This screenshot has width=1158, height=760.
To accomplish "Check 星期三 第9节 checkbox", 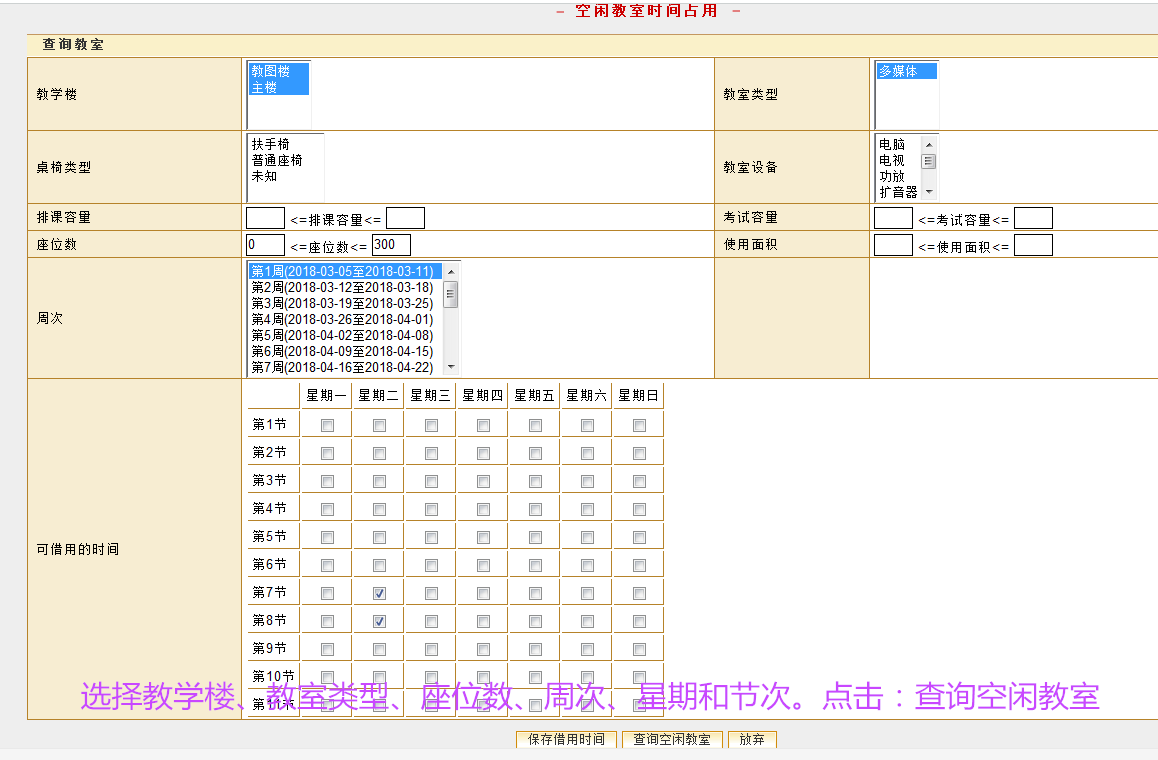I will point(431,649).
